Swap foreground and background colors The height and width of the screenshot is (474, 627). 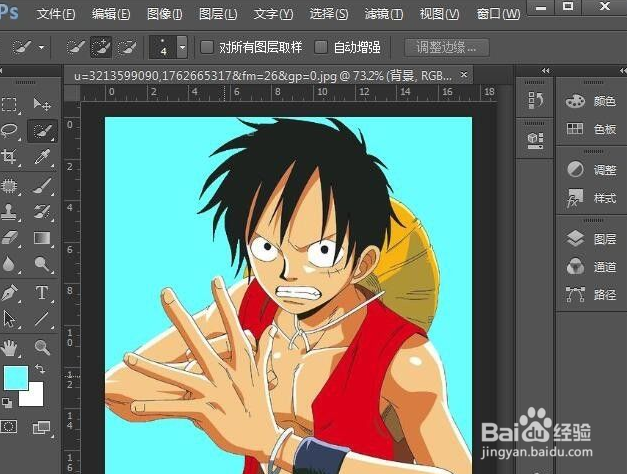pos(40,368)
